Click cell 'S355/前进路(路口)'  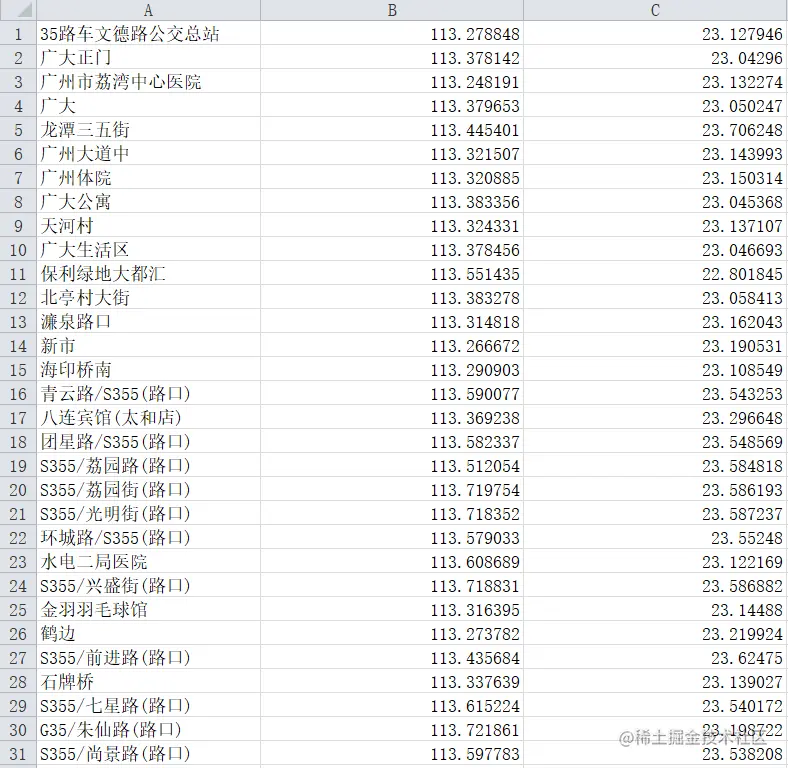click(148, 658)
